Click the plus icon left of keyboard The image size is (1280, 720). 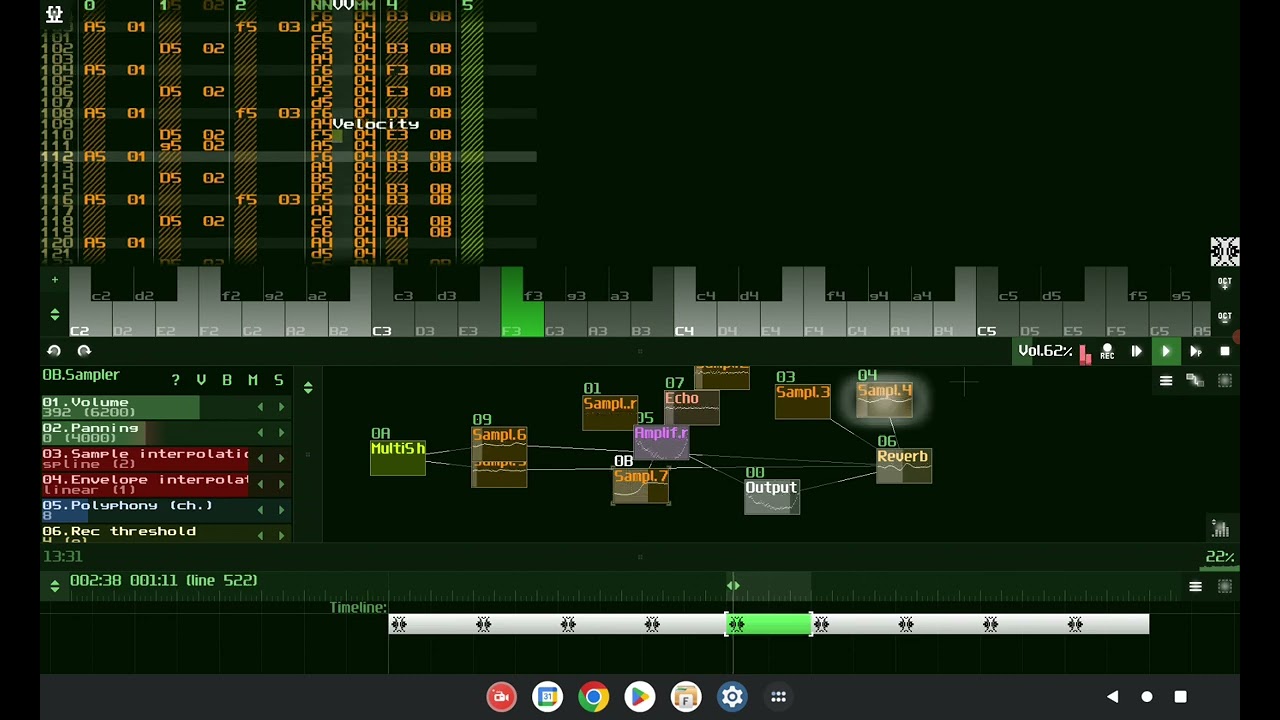tap(55, 280)
